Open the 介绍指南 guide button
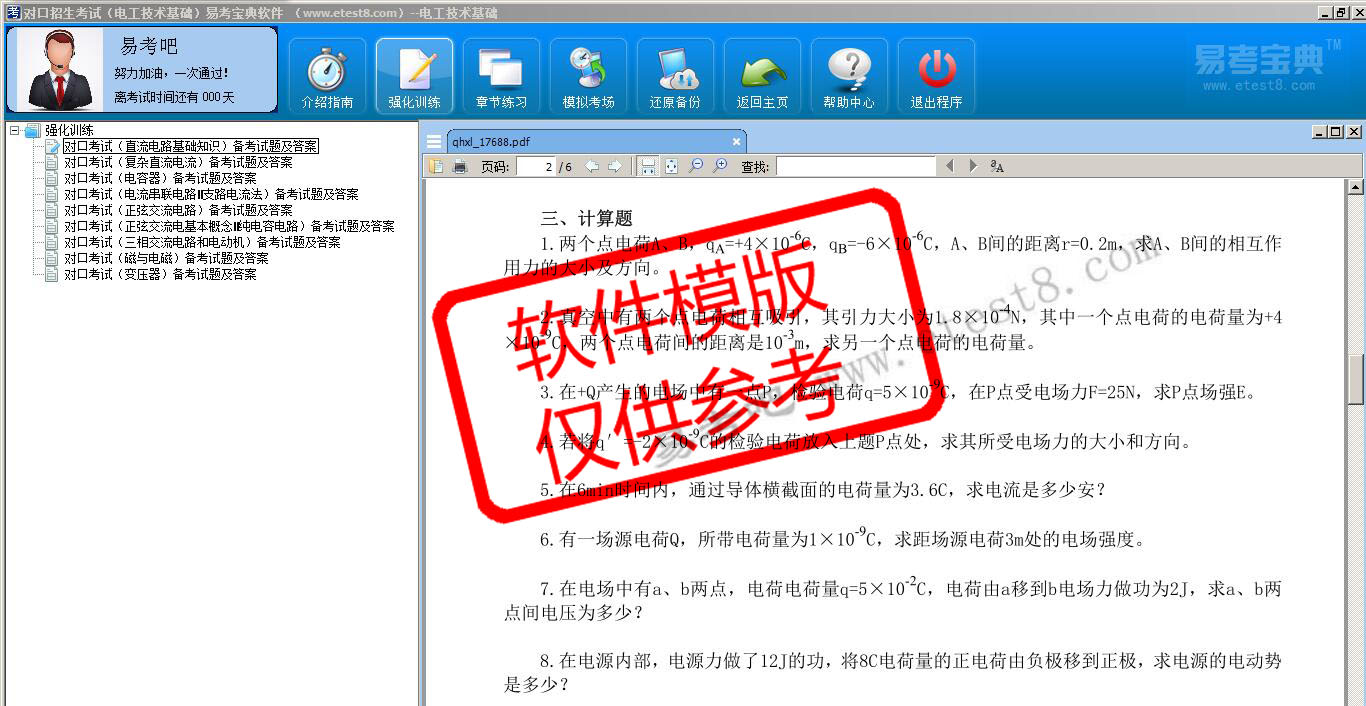1366x706 pixels. (327, 77)
